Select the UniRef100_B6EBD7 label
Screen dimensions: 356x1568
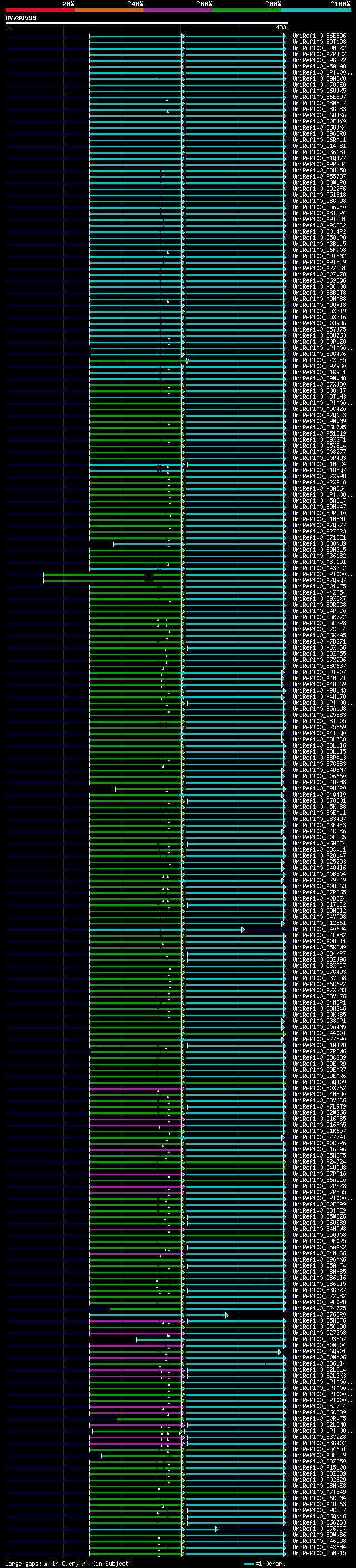tap(319, 97)
